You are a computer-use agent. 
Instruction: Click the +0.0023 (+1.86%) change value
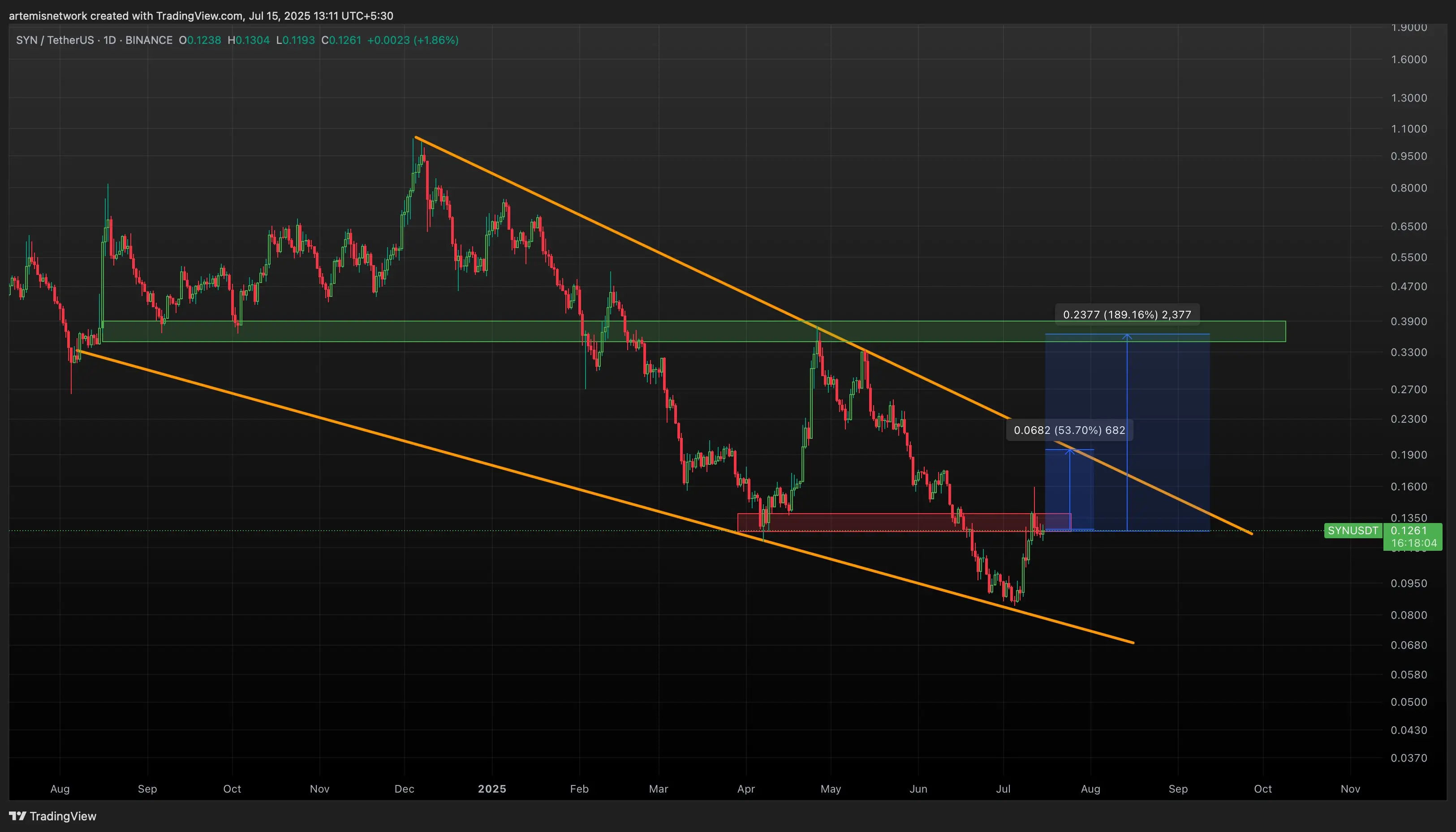413,40
